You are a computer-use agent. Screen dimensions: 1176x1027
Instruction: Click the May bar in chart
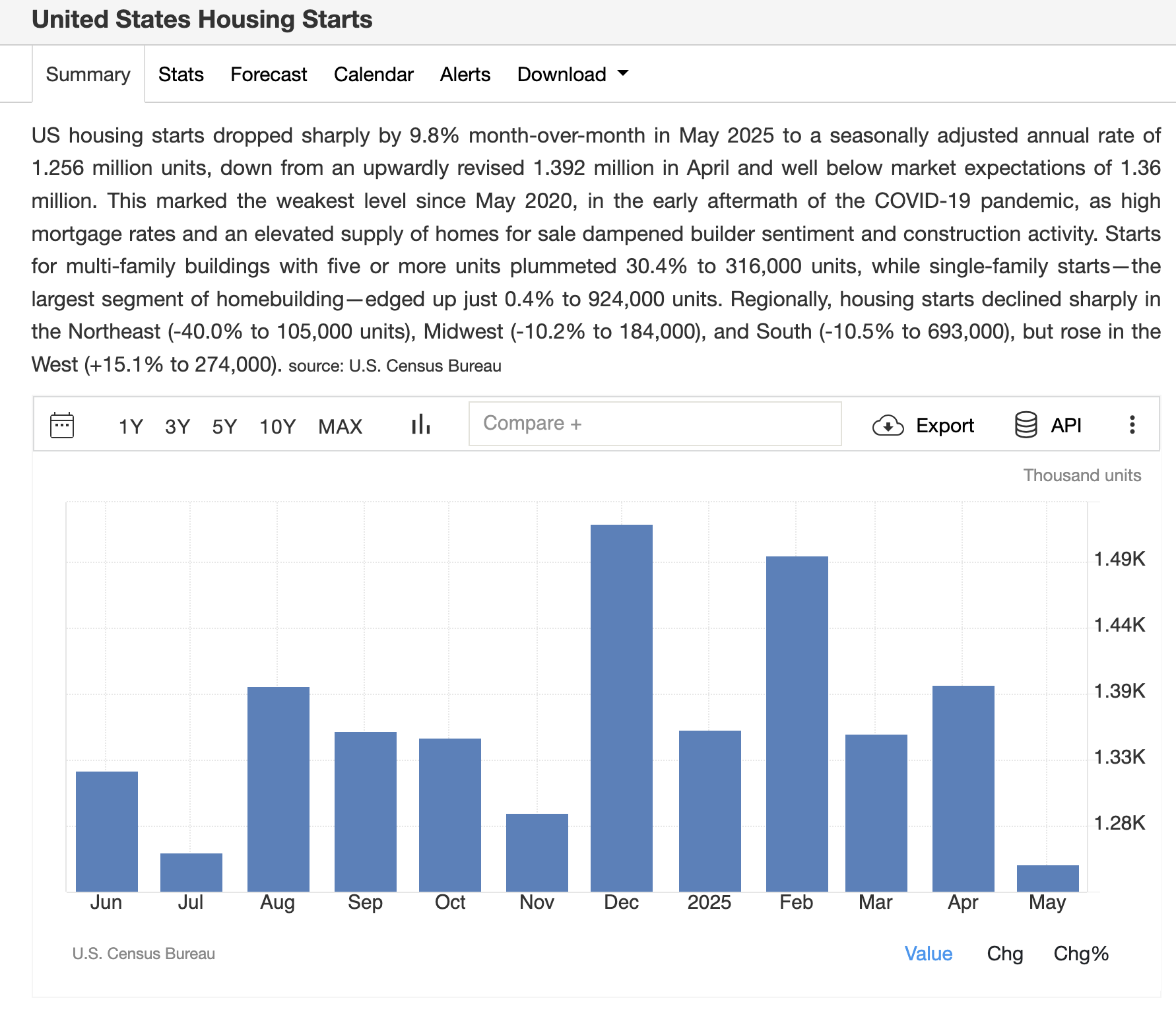[x=1047, y=878]
